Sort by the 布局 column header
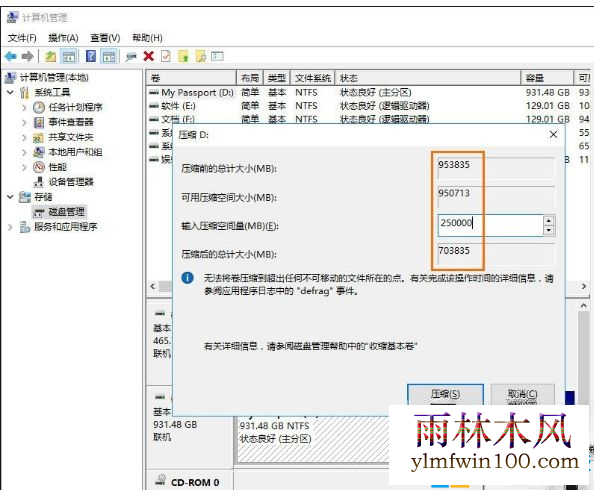This screenshot has width=594, height=490. (x=250, y=78)
